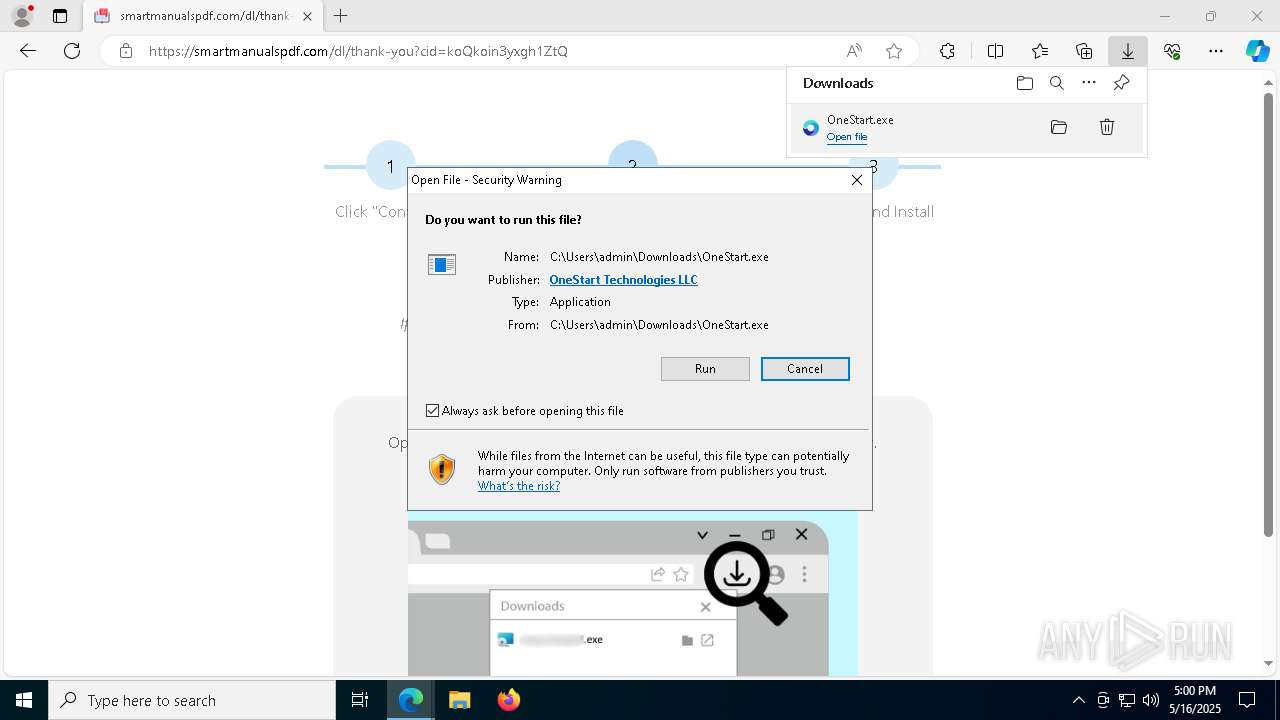Open File Explorer from taskbar
The height and width of the screenshot is (720, 1280).
click(459, 700)
